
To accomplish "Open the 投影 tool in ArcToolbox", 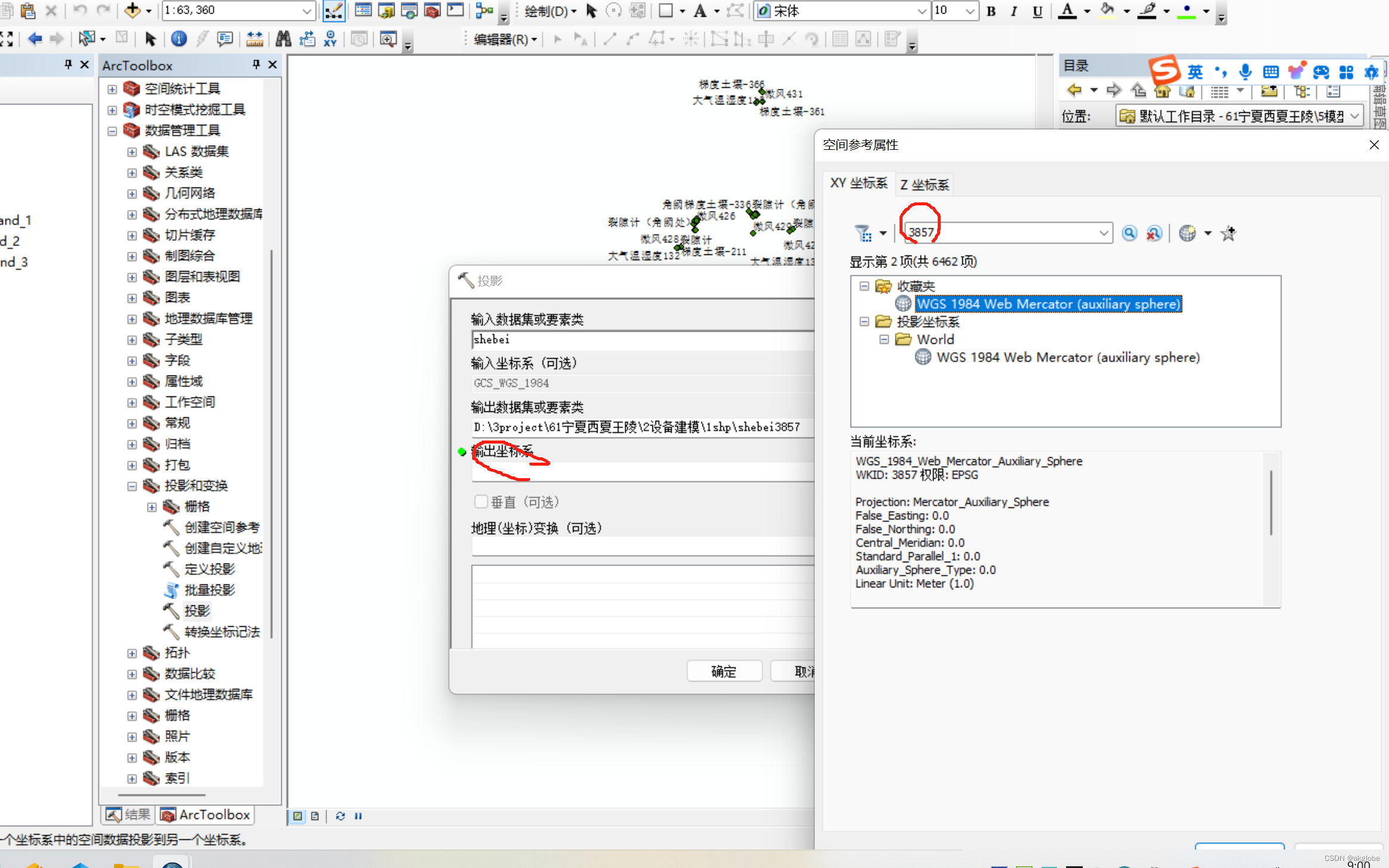I will [196, 611].
